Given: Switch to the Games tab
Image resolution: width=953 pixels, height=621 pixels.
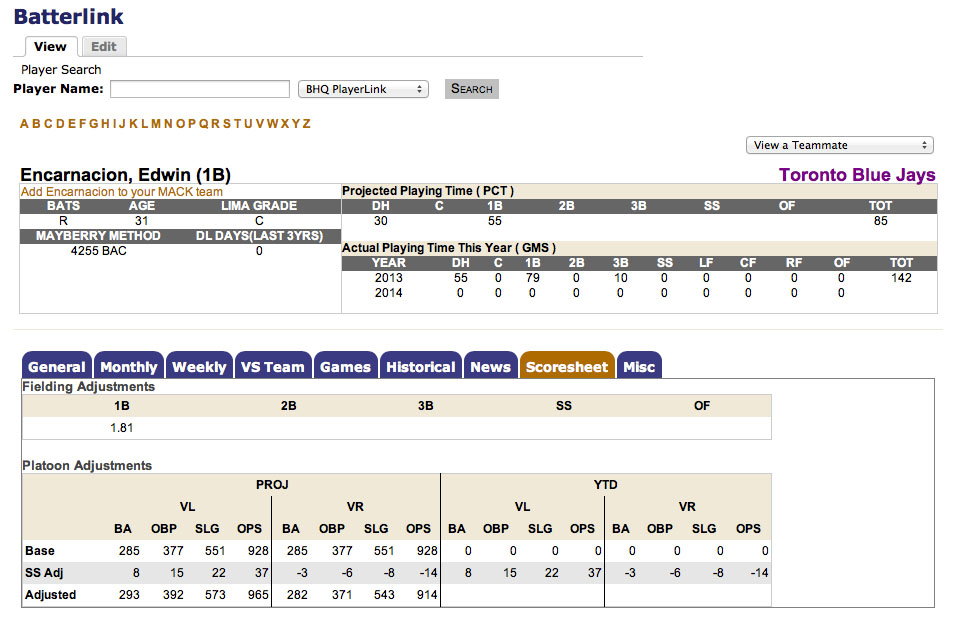Looking at the screenshot, I should [x=345, y=366].
